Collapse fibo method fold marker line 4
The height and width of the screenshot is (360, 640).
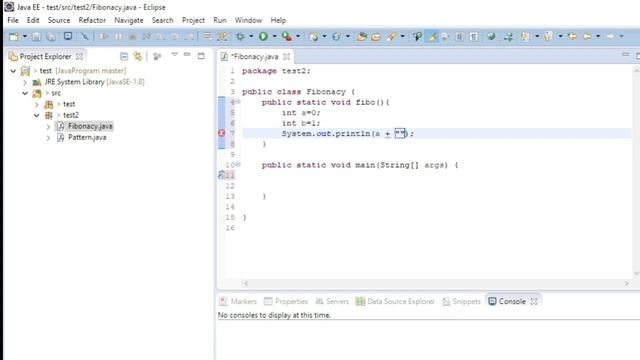coord(238,102)
